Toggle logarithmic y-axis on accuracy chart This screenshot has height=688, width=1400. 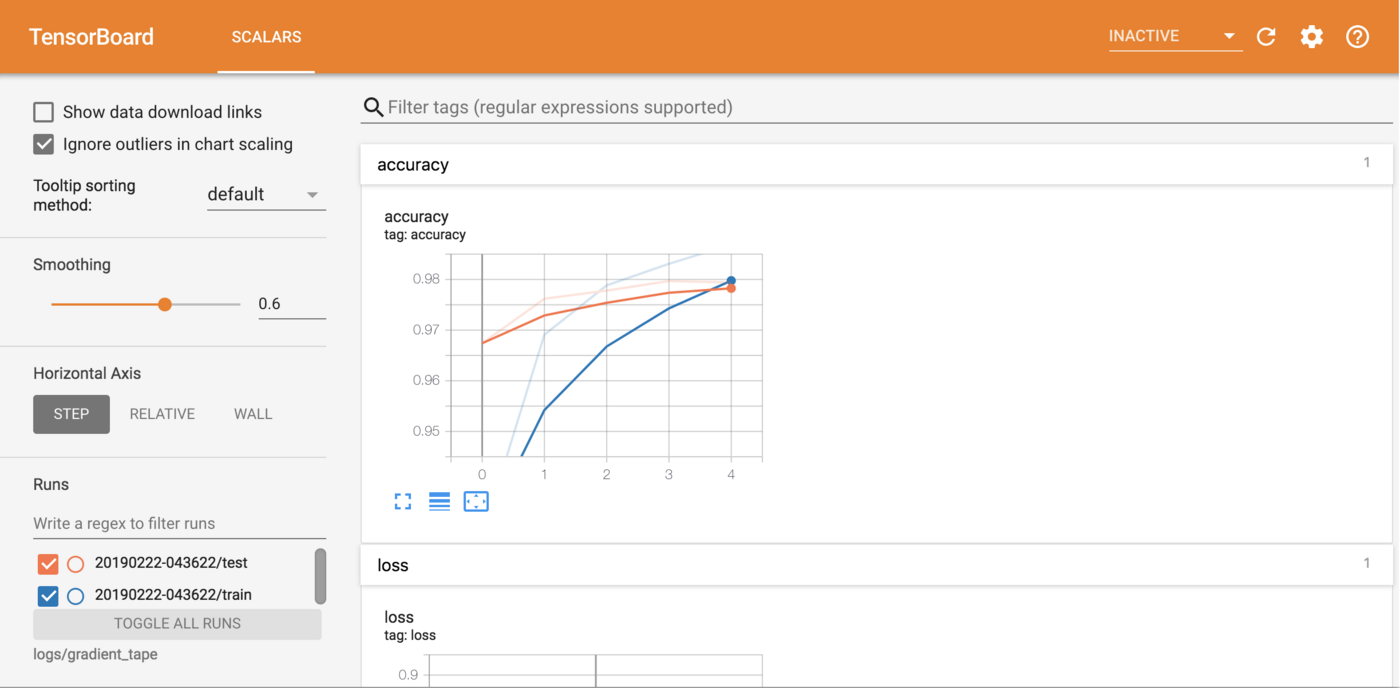point(439,501)
